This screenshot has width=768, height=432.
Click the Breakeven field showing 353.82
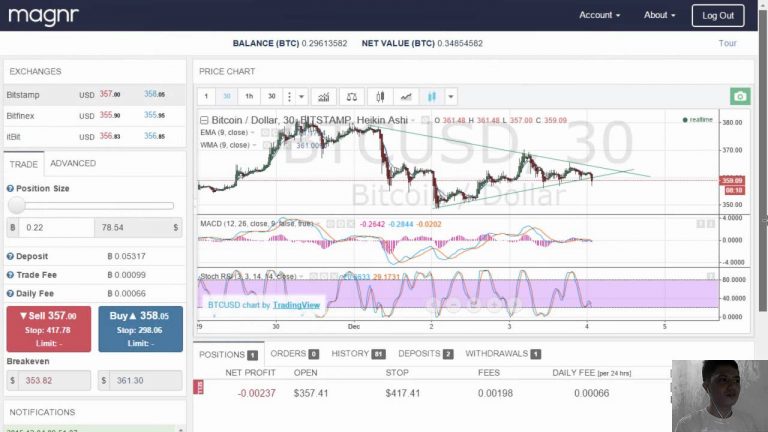point(54,380)
